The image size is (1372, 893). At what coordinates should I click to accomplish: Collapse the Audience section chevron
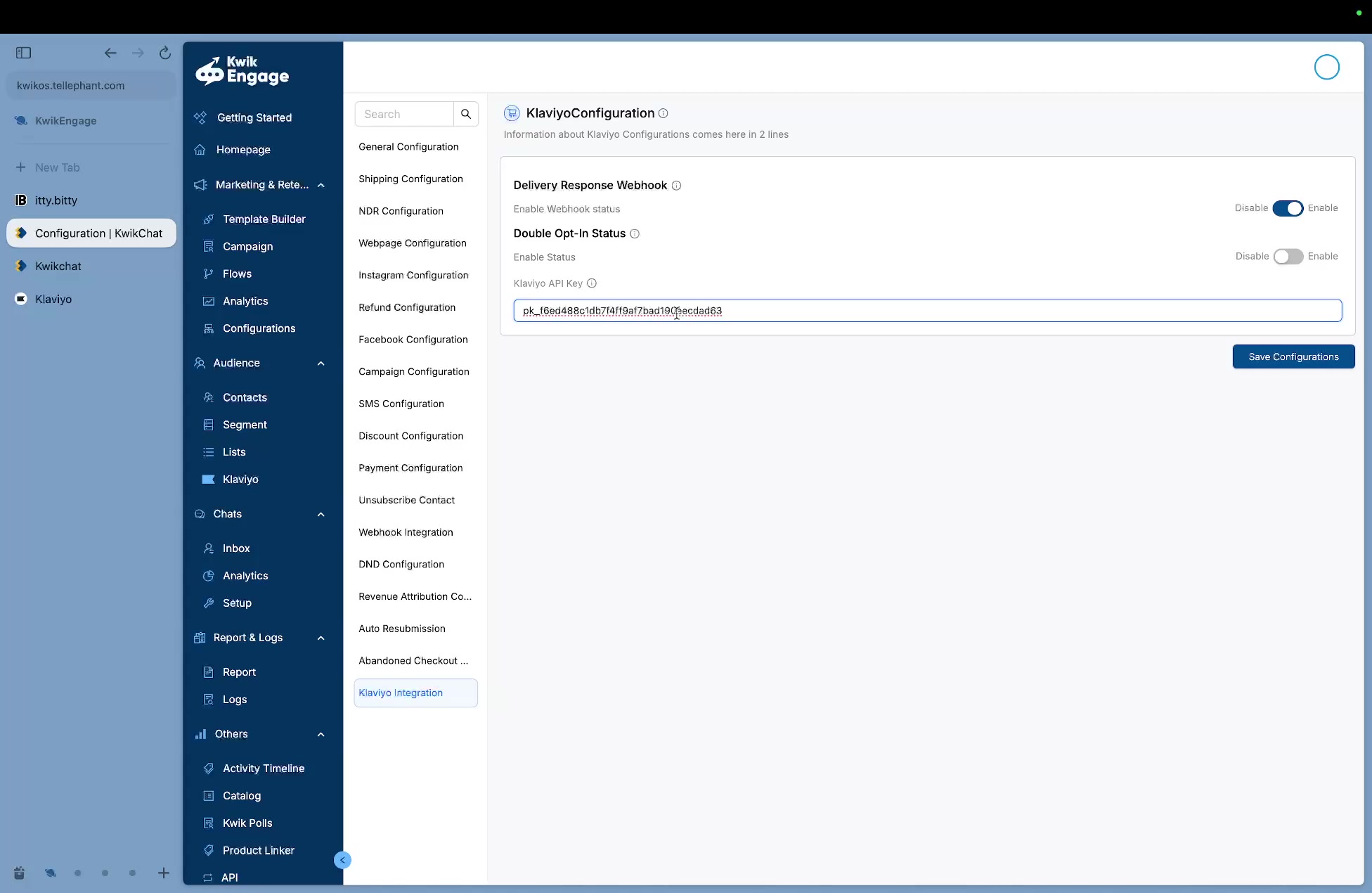321,364
